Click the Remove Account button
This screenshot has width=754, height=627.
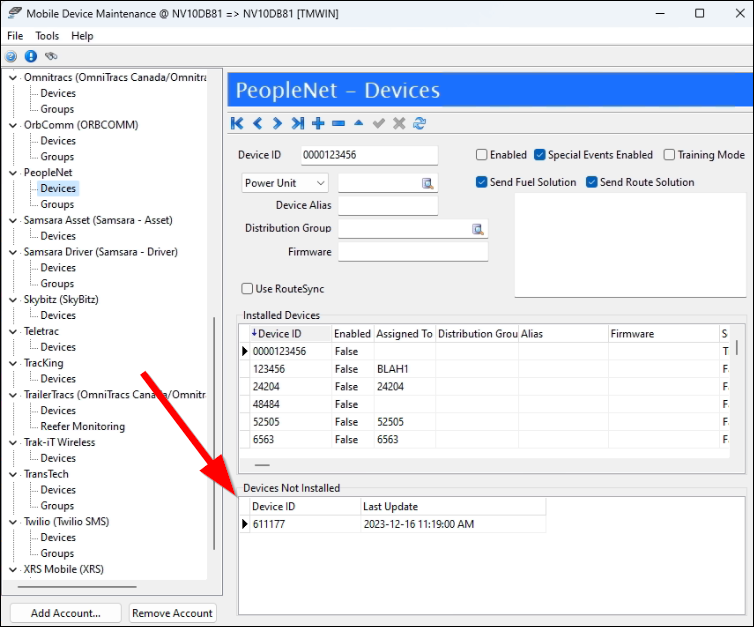[x=172, y=613]
